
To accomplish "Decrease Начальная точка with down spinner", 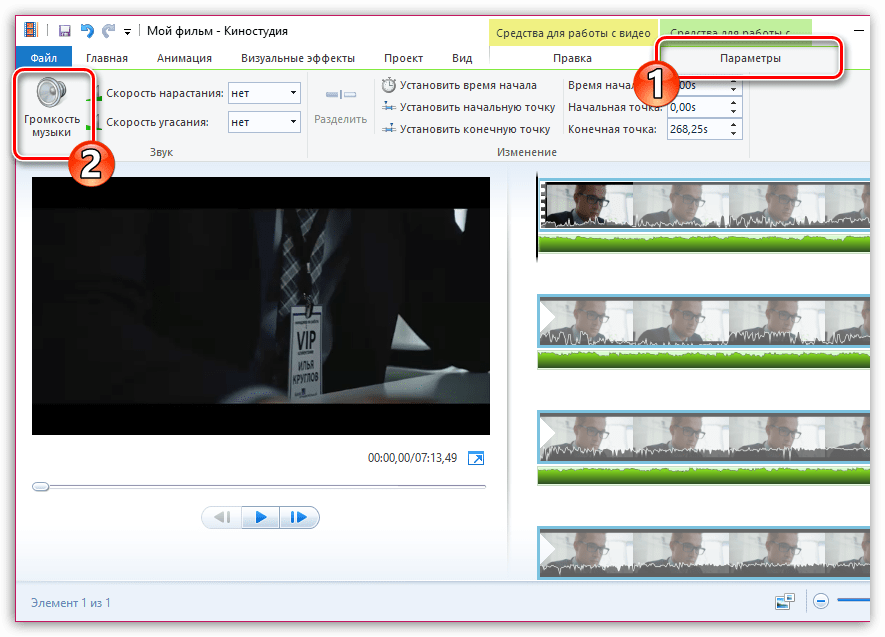I will (x=733, y=112).
